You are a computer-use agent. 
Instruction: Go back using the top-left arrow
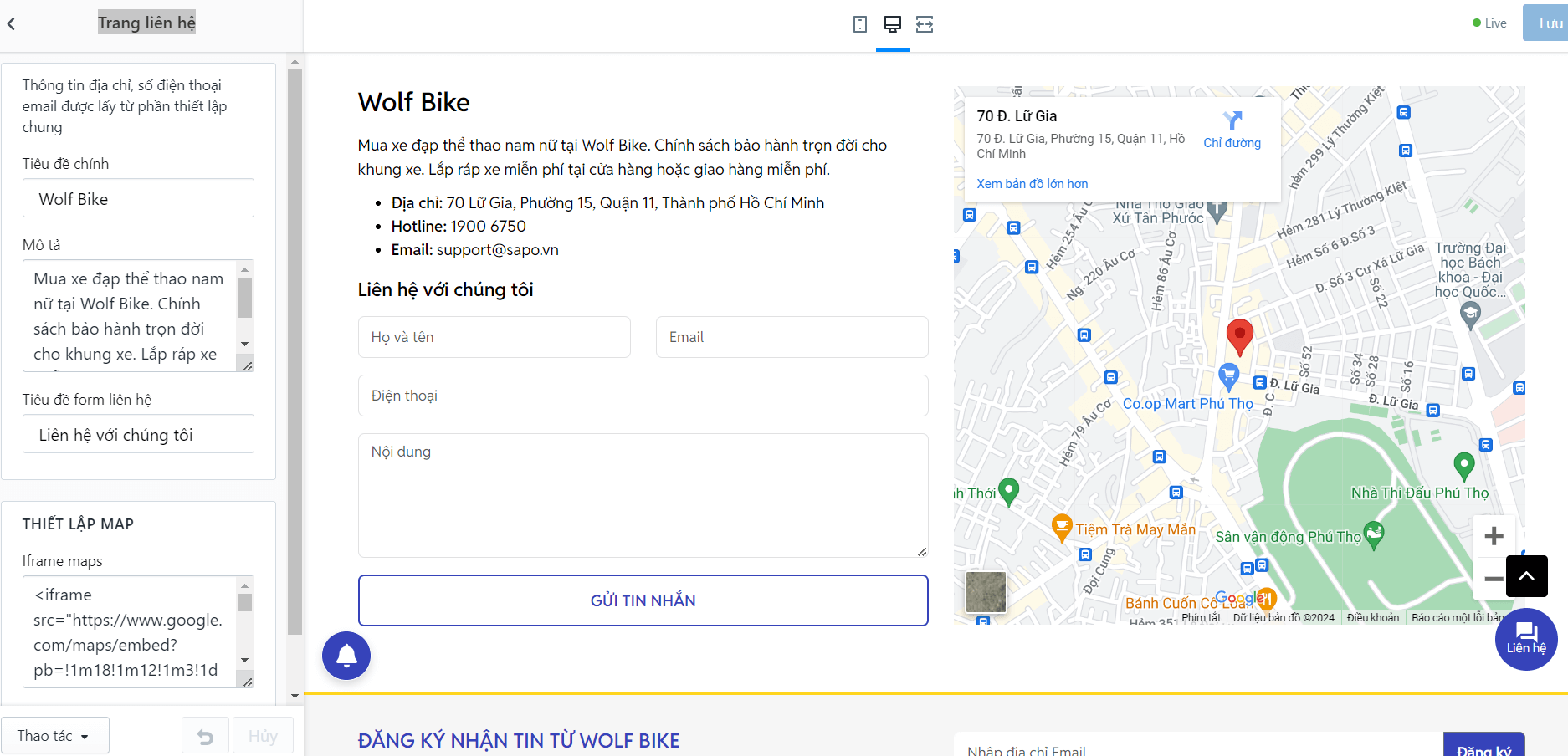pyautogui.click(x=12, y=24)
